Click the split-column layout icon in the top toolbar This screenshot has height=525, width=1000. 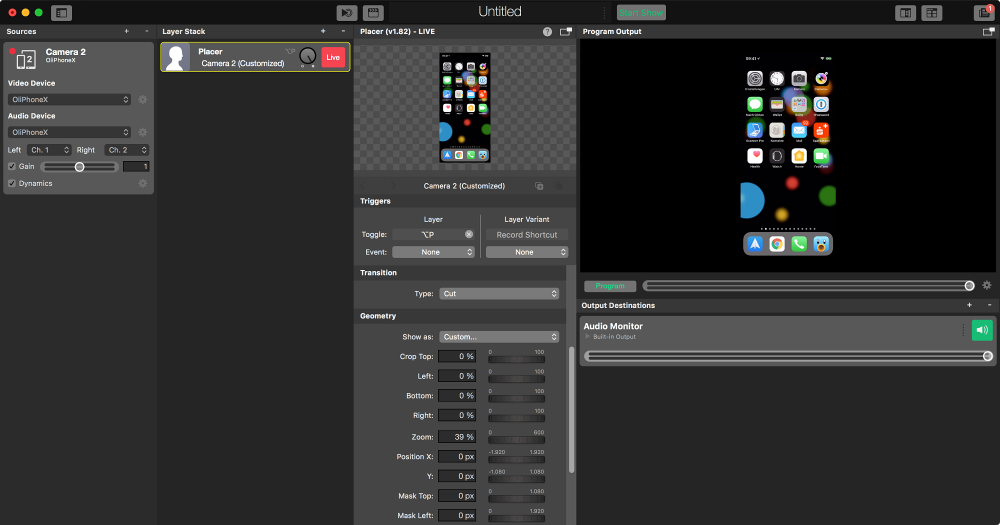[x=905, y=13]
